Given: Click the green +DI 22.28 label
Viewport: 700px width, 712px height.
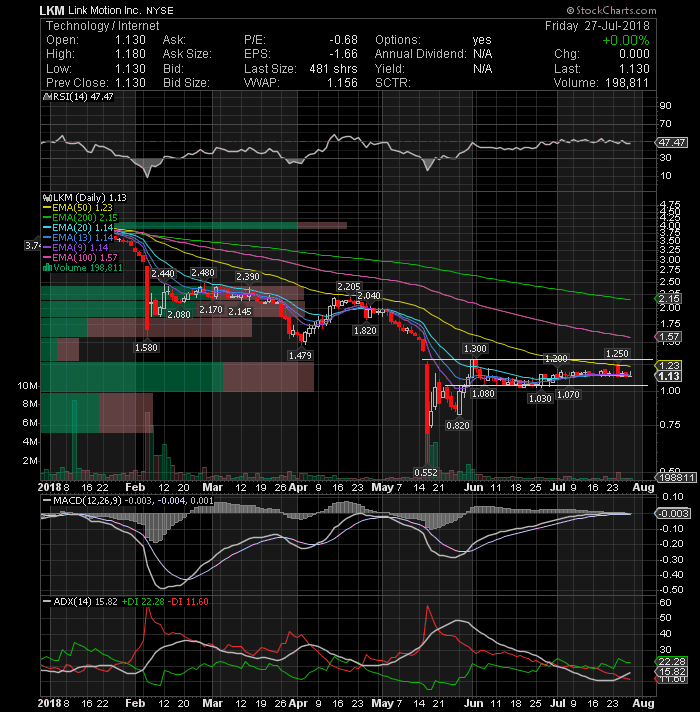Looking at the screenshot, I should click(143, 602).
